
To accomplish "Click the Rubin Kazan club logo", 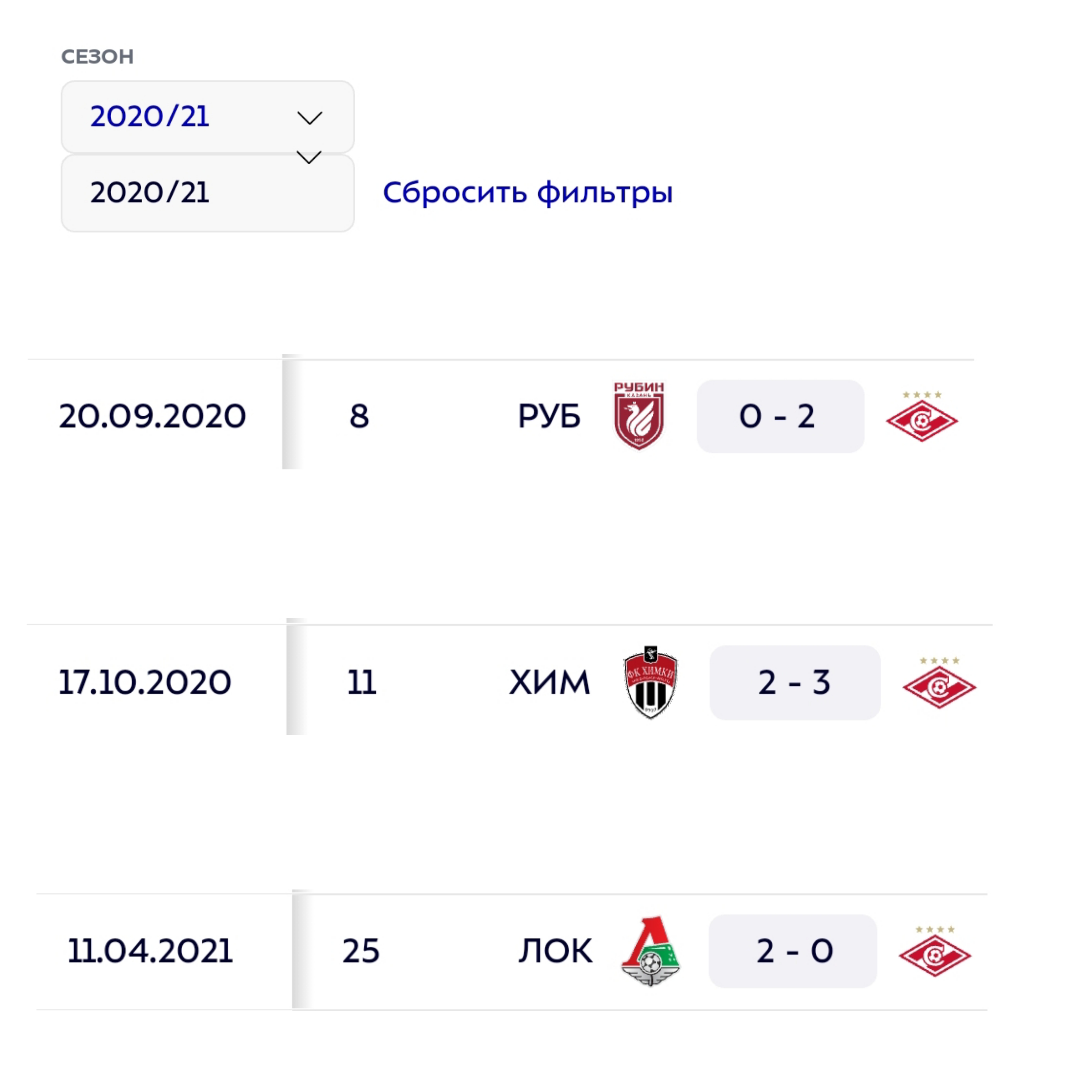I will 639,416.
